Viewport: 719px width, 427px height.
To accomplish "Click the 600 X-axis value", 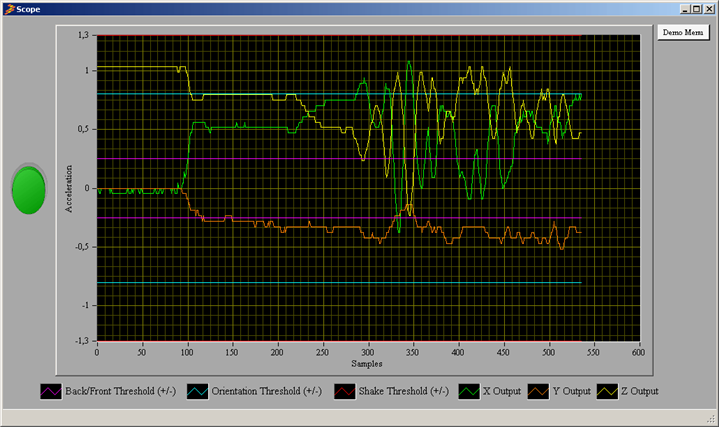I will click(638, 352).
